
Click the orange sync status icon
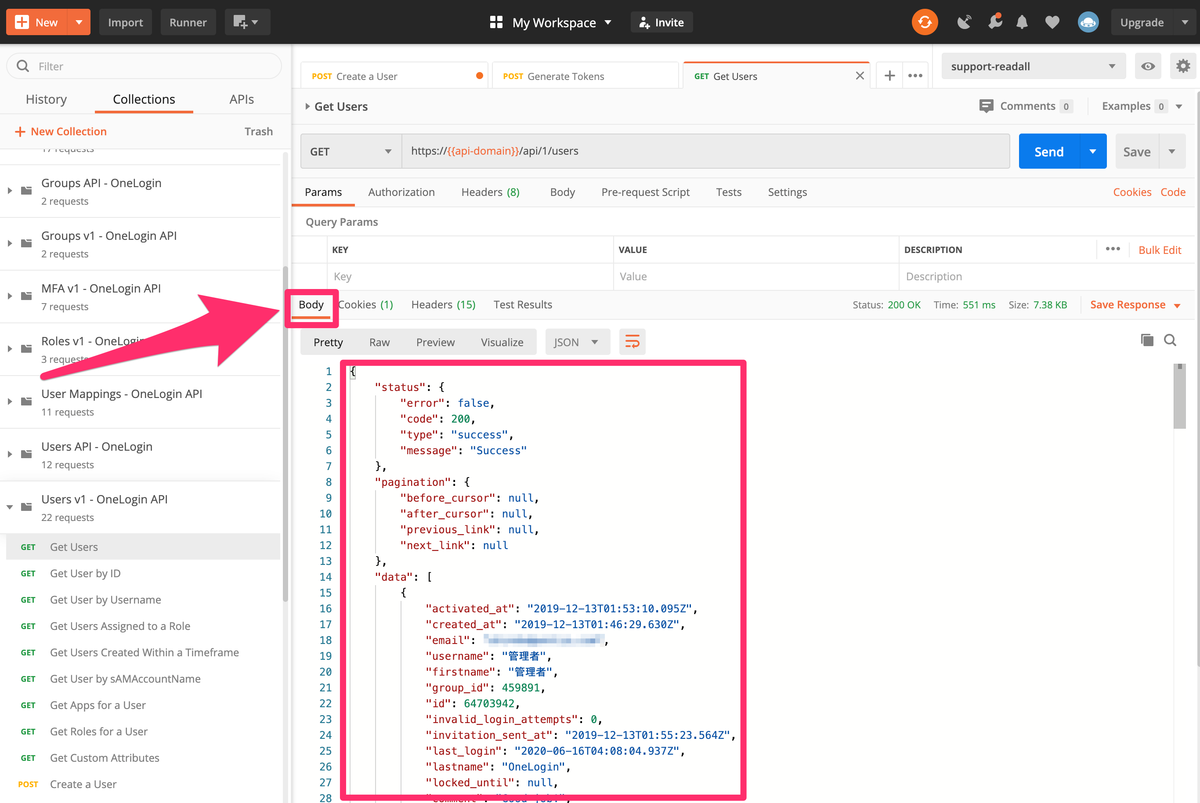coord(925,22)
